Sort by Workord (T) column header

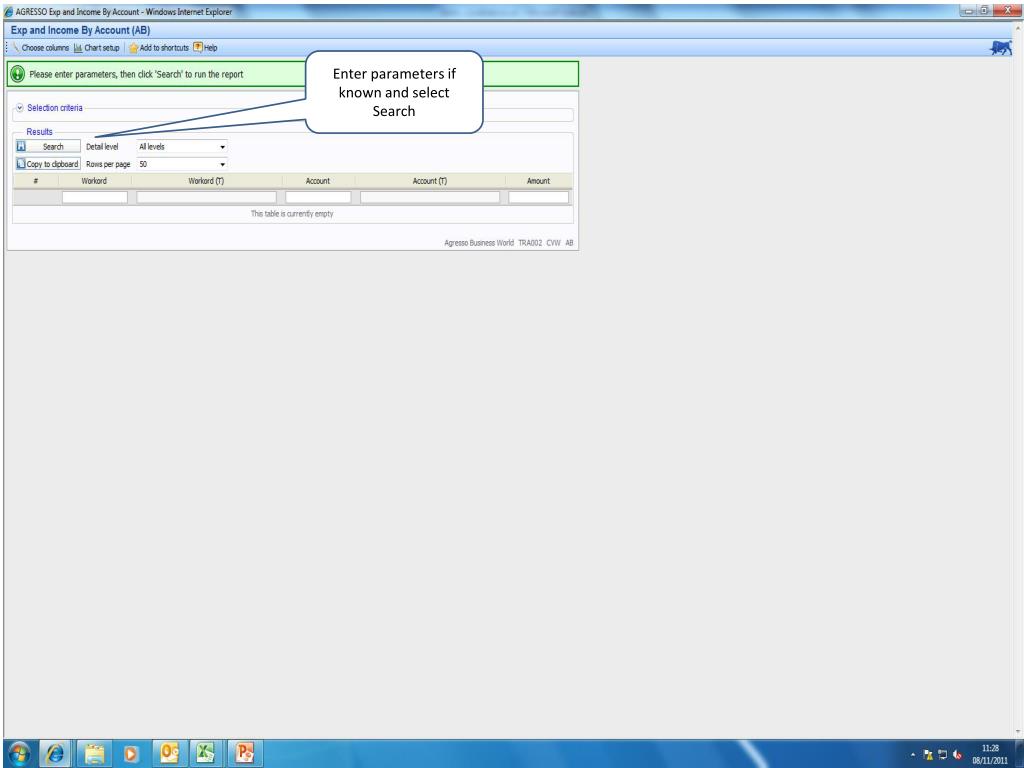point(206,181)
